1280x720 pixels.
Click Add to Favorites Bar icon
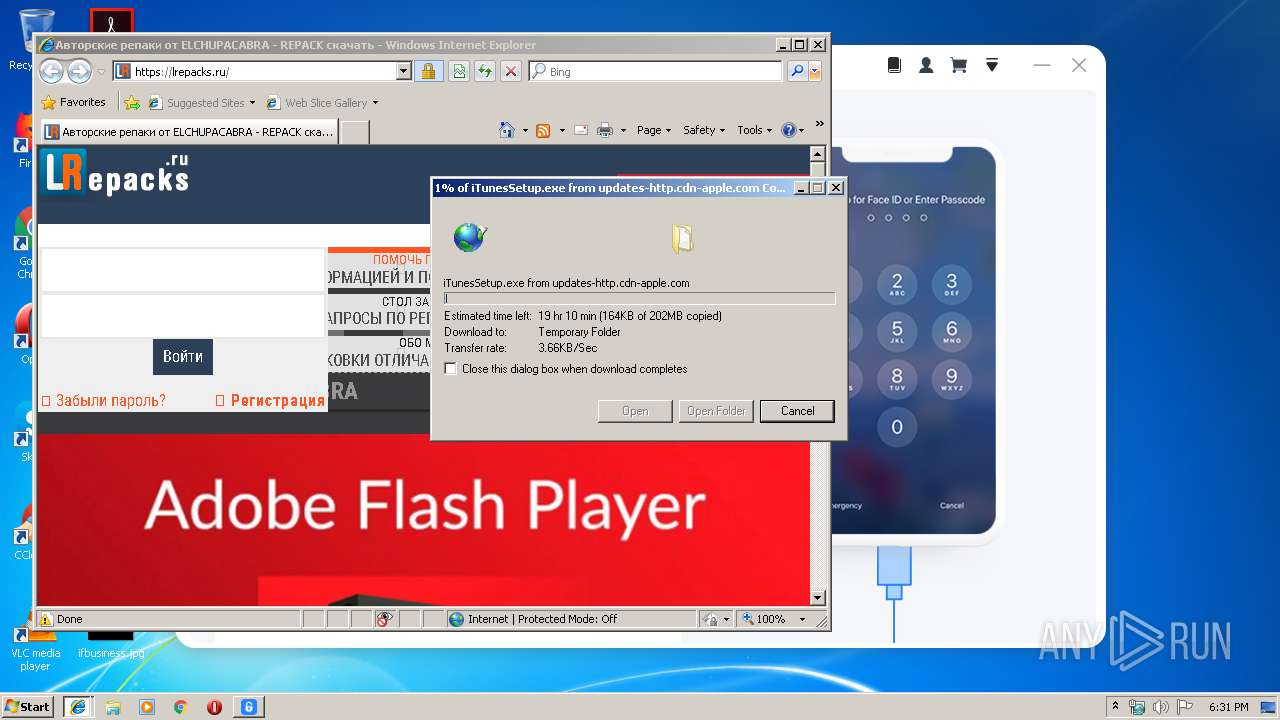point(131,102)
